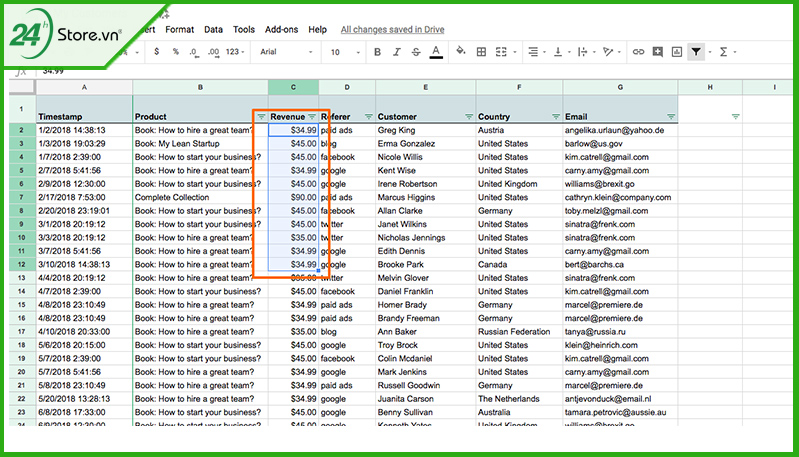Screen dimensions: 799x457
Task: Click the Timestamp header cell
Action: (x=84, y=109)
